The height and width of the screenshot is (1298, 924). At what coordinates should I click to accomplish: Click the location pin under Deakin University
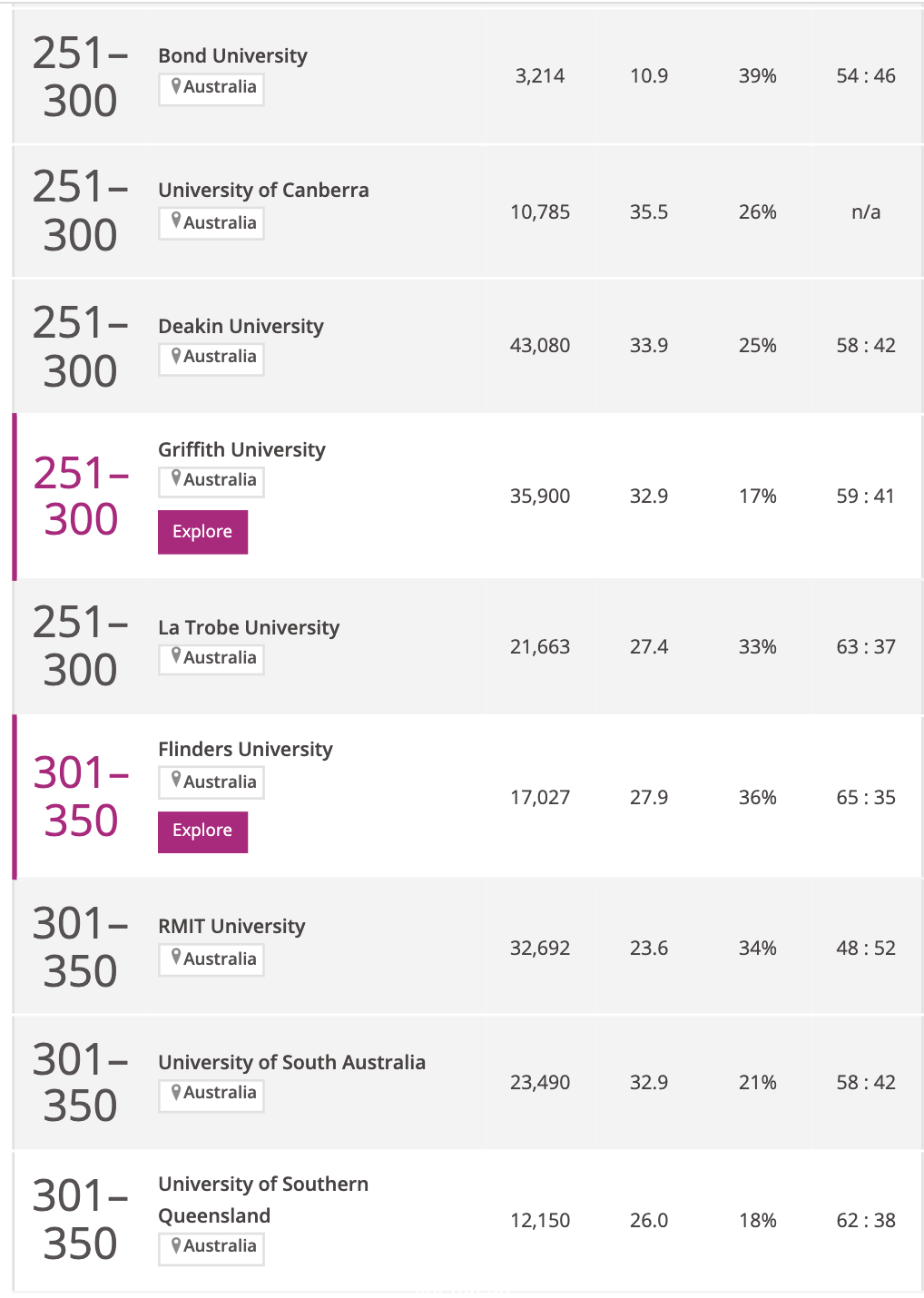[176, 357]
